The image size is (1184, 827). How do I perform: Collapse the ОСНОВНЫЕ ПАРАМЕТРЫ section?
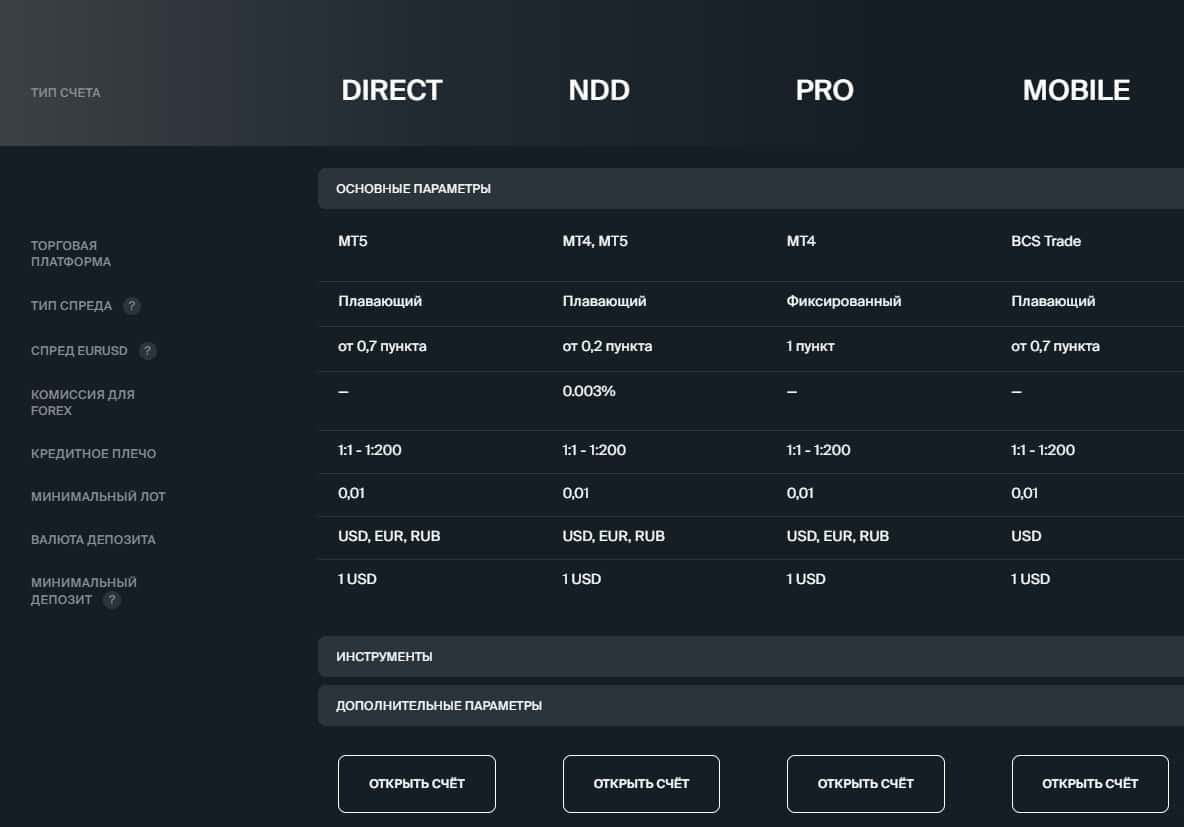(413, 189)
